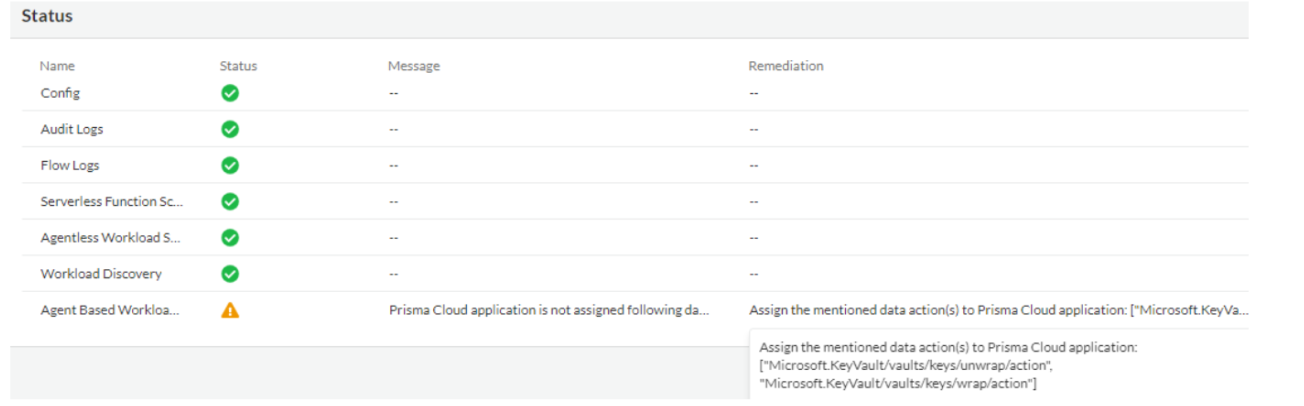Click Serverless Function row's green check icon
Viewport: 1304px width, 406px height.
[x=230, y=201]
